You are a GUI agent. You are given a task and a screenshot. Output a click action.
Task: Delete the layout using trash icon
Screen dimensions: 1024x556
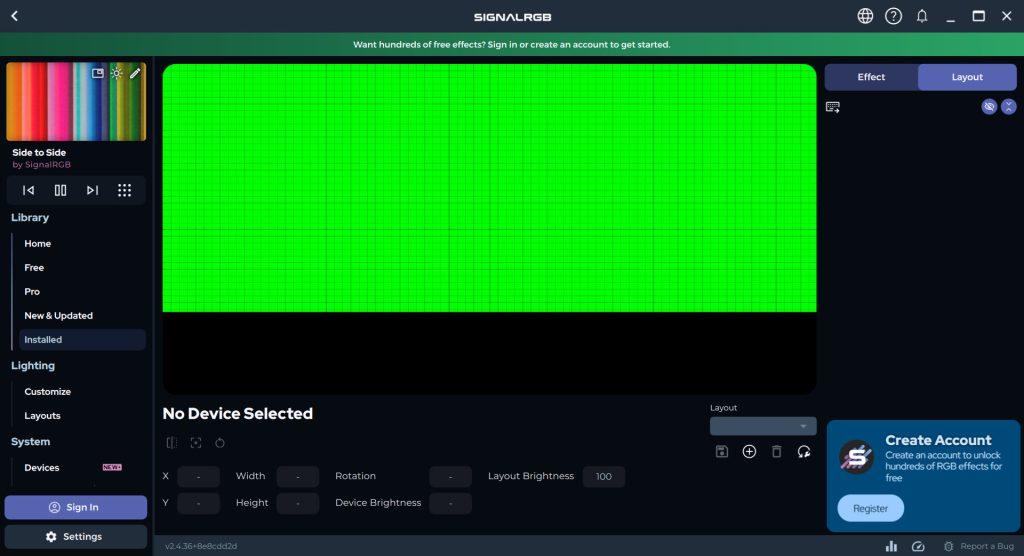point(776,451)
